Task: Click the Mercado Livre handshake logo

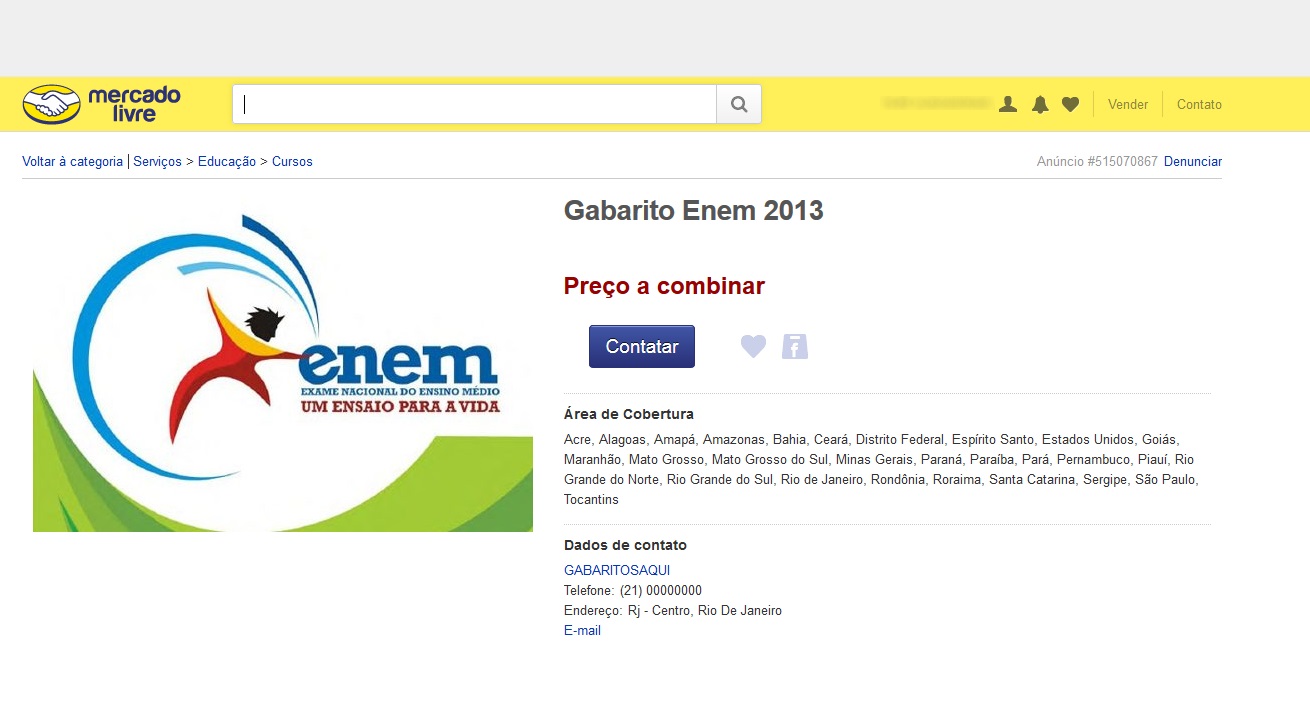Action: point(101,104)
